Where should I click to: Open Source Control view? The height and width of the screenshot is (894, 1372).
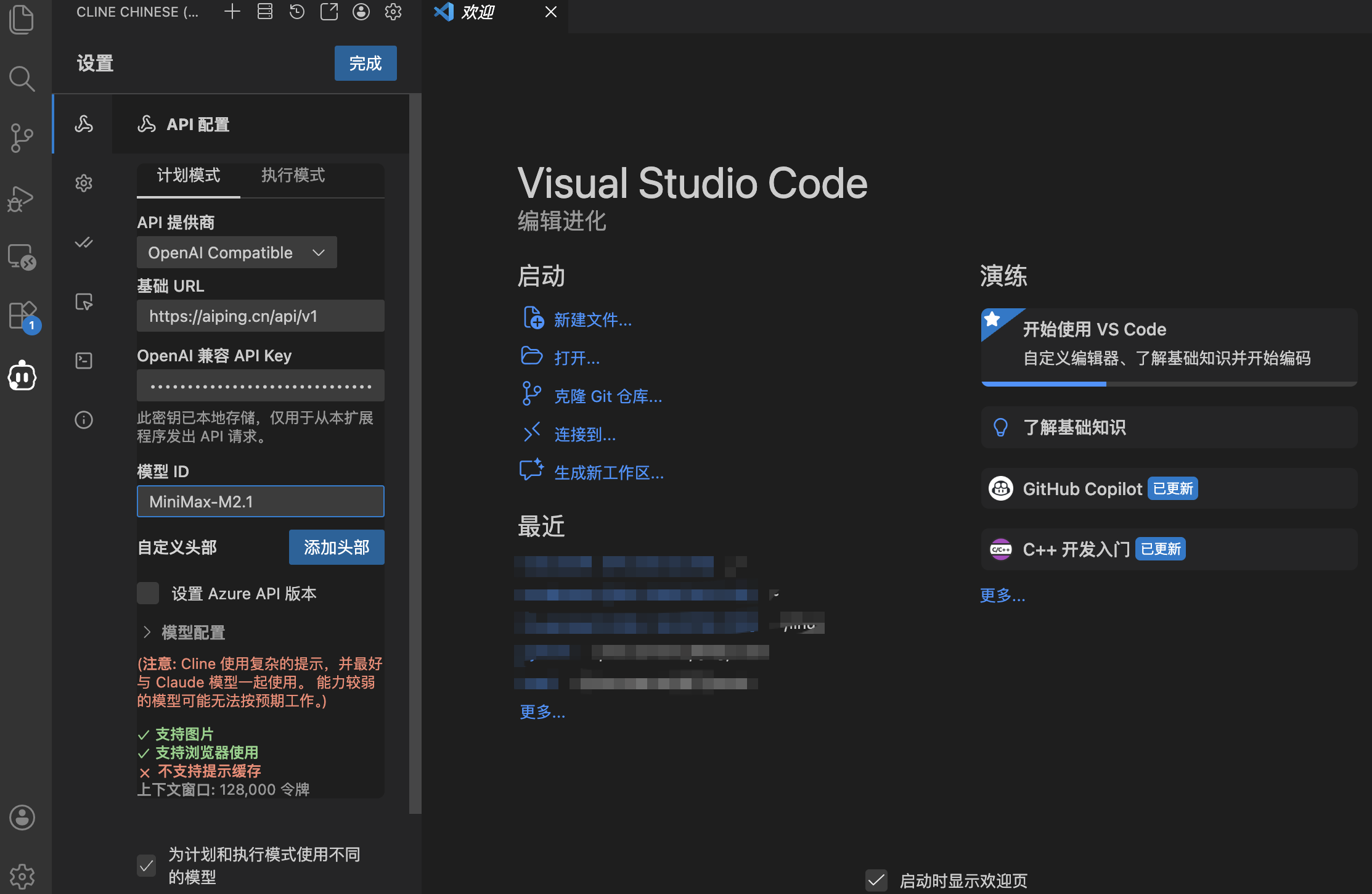[x=22, y=137]
